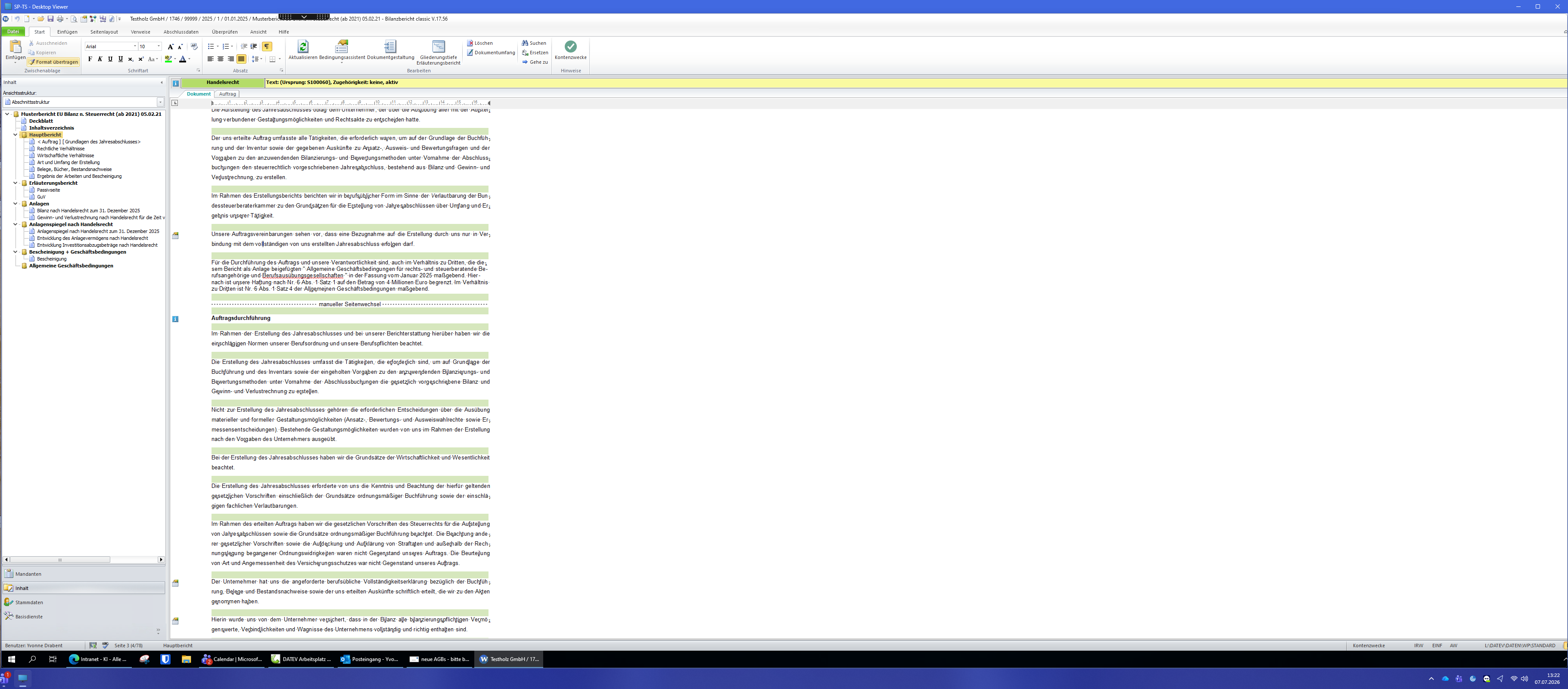Open the Abschlussdaten ribbon tab
The height and width of the screenshot is (689, 1568).
click(x=181, y=31)
